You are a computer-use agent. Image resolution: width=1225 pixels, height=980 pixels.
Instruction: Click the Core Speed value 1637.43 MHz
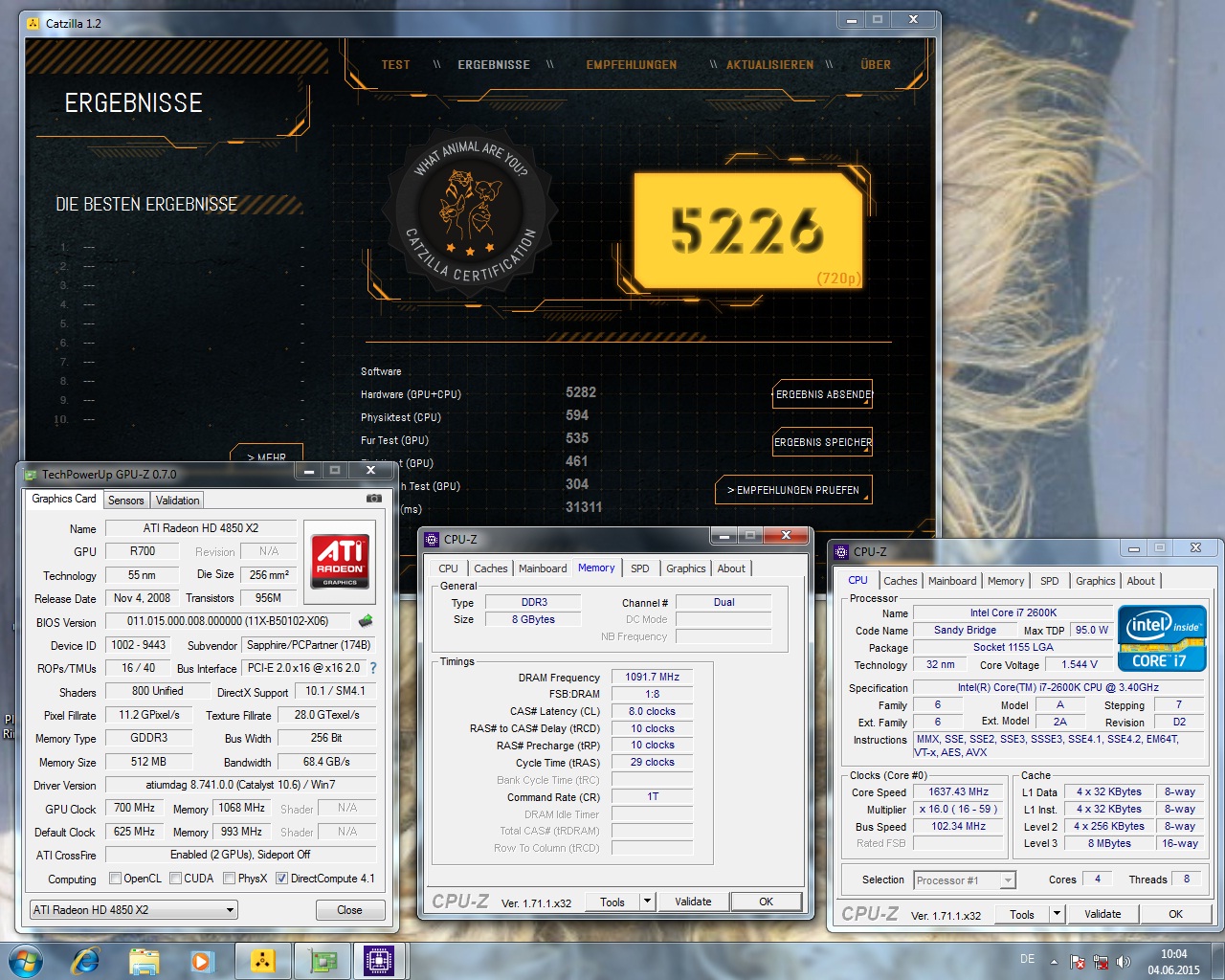pos(959,792)
